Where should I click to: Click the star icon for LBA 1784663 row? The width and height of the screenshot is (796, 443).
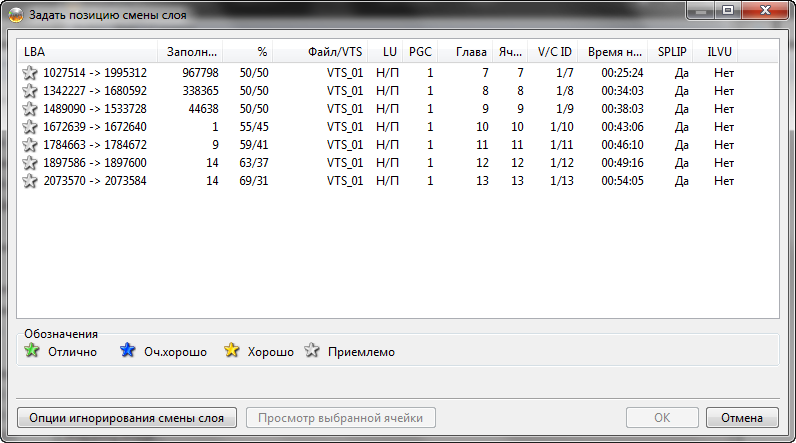[x=30, y=145]
